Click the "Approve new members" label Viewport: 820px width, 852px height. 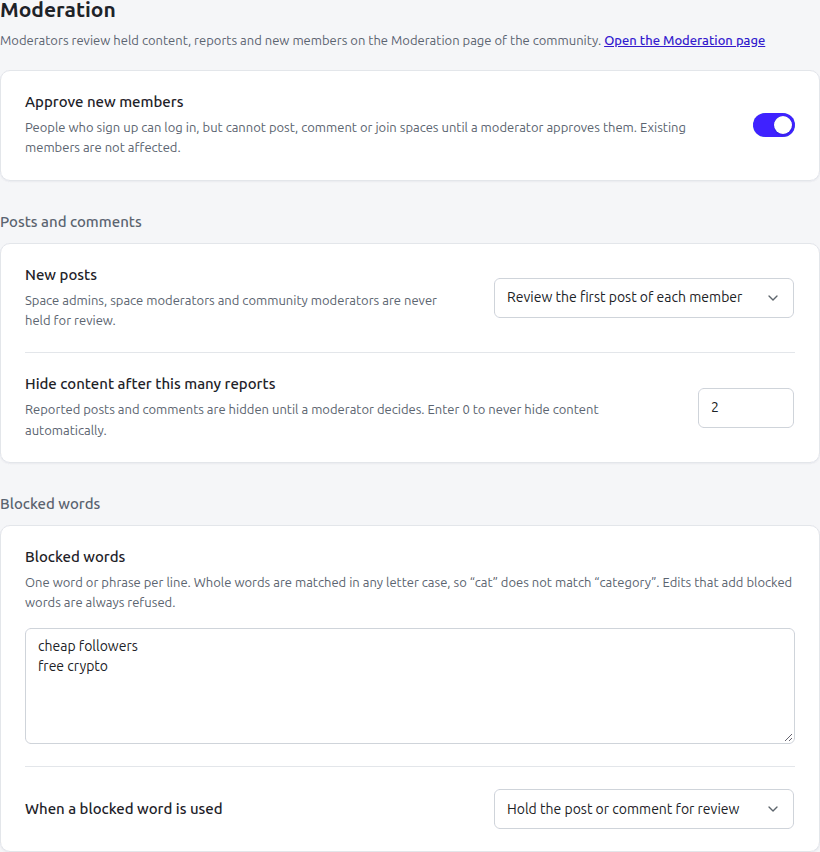click(x=104, y=102)
